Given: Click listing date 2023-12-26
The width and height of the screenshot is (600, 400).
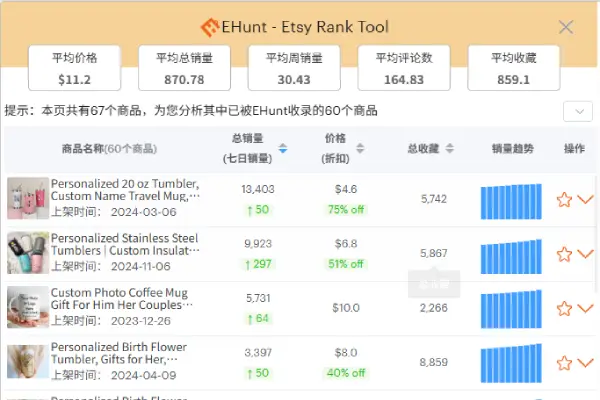Looking at the screenshot, I should 141,321.
